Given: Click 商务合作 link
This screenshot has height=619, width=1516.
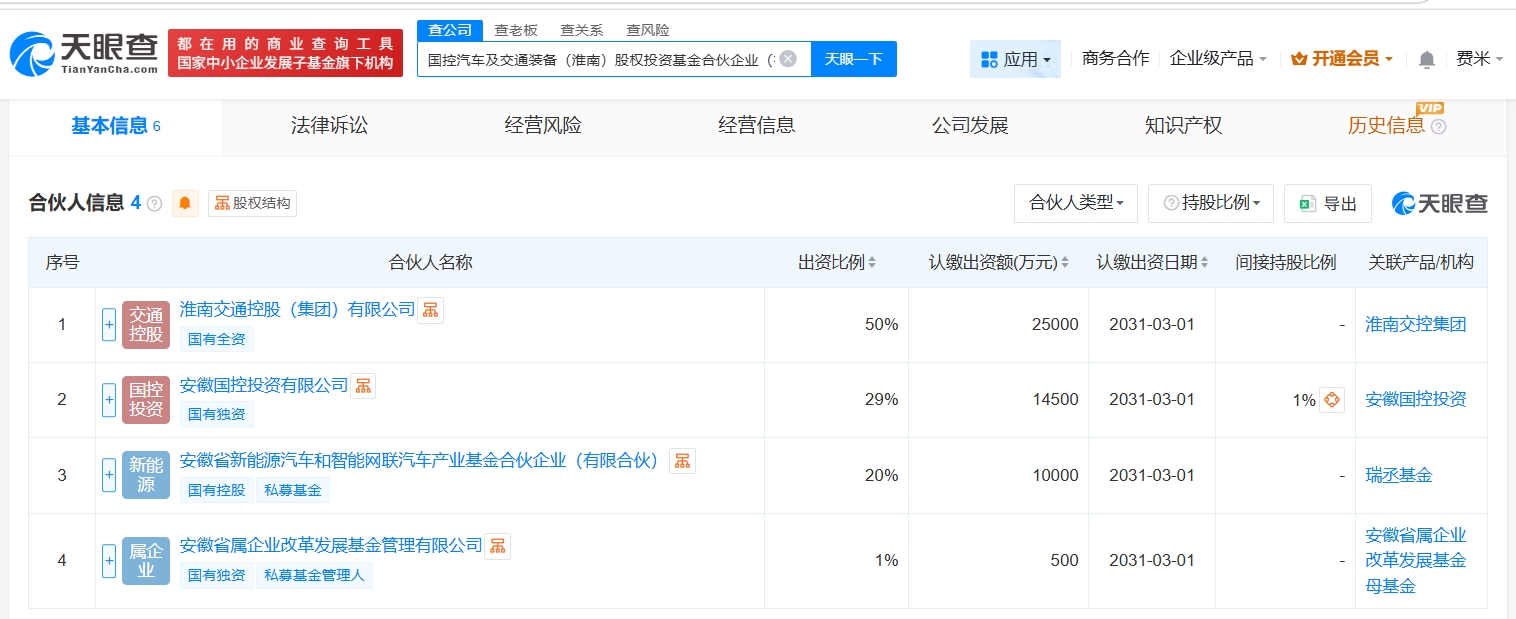Looking at the screenshot, I should [1116, 59].
